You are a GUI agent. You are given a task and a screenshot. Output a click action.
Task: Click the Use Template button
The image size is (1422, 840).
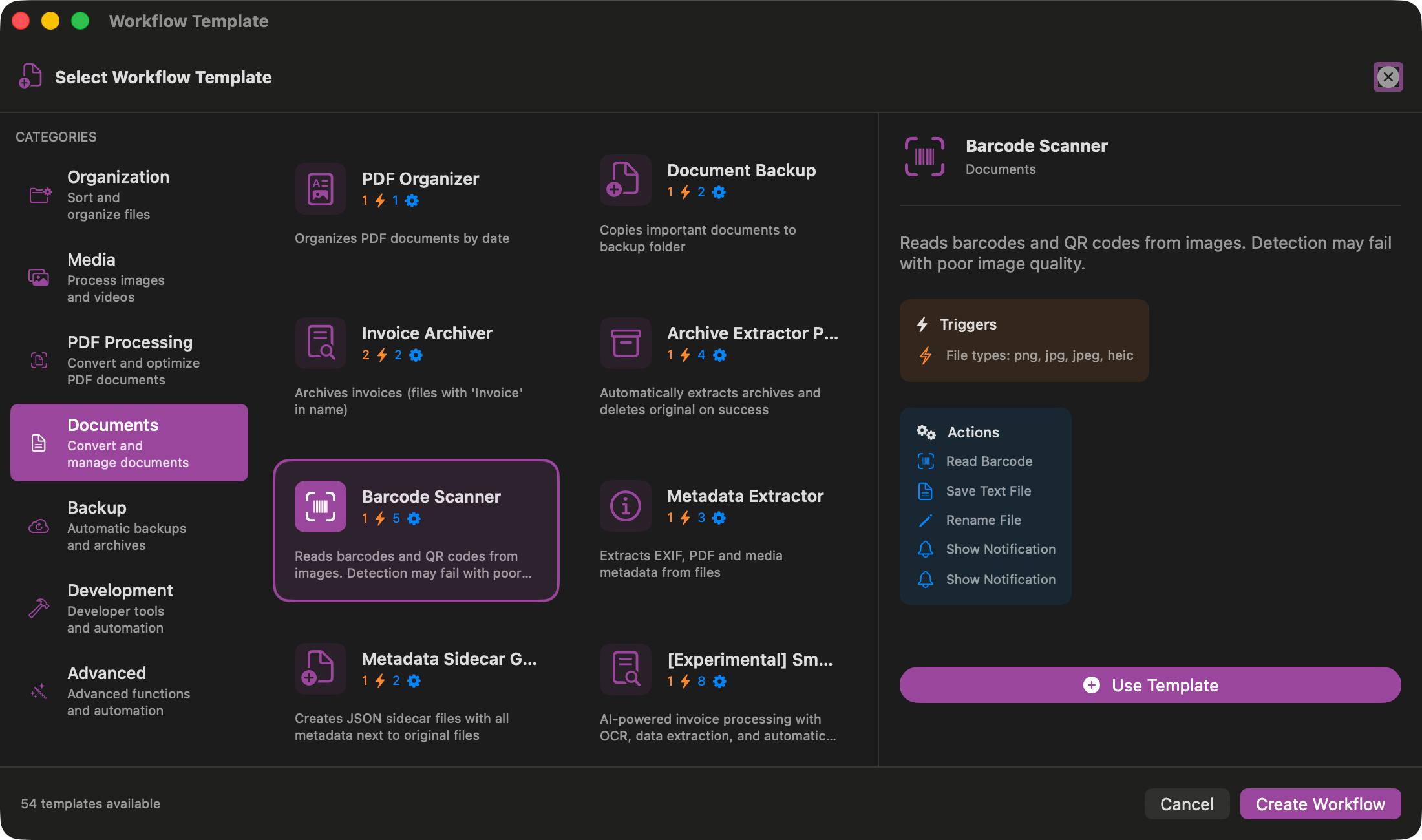tap(1150, 685)
